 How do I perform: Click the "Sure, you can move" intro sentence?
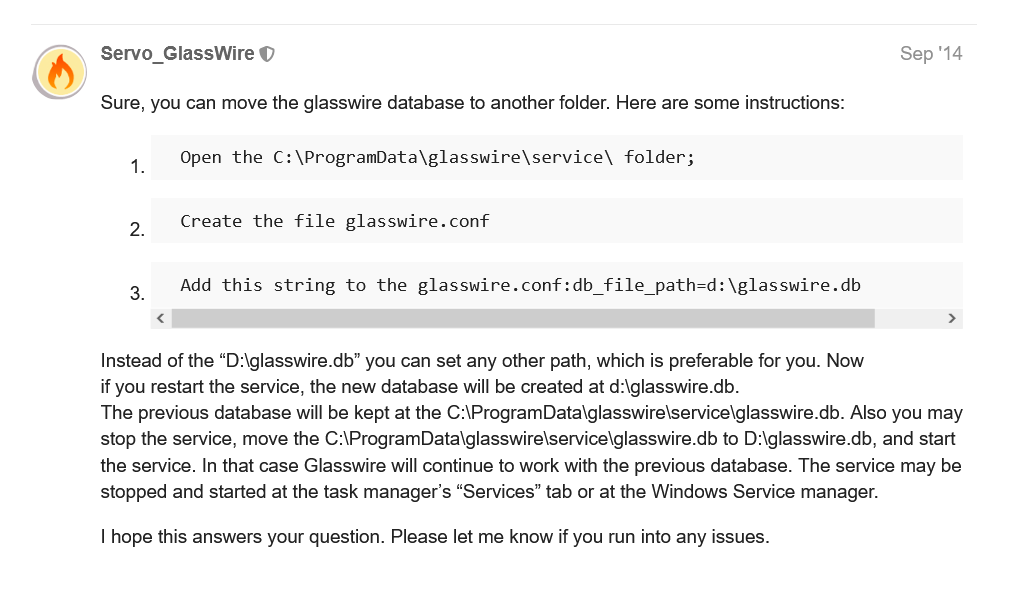(473, 103)
